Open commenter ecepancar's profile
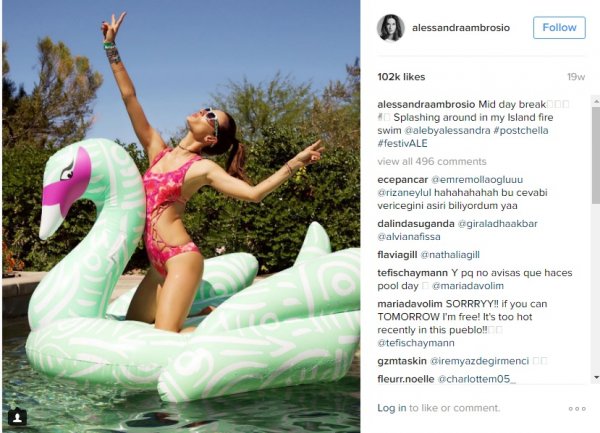The height and width of the screenshot is (433, 600). point(403,180)
